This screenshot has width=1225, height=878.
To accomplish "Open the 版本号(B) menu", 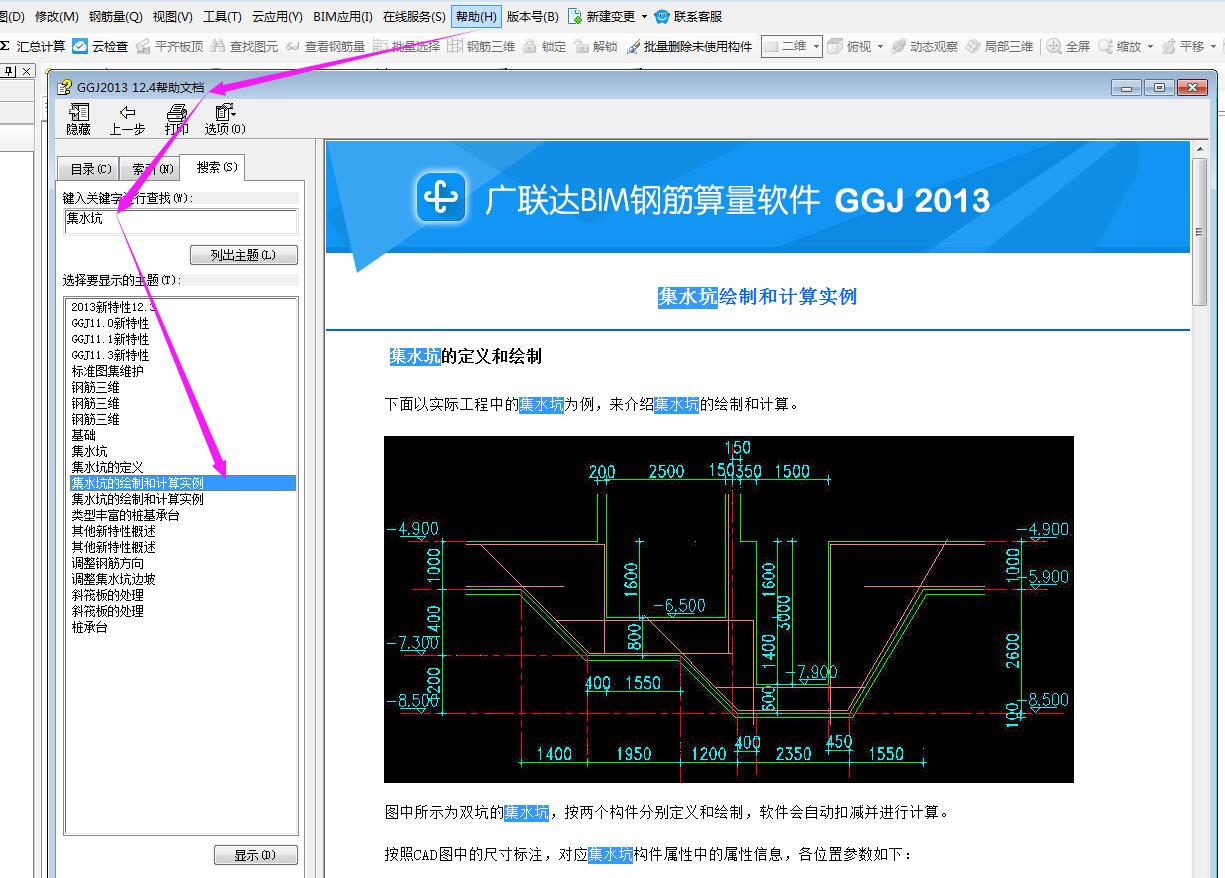I will pyautogui.click(x=533, y=16).
